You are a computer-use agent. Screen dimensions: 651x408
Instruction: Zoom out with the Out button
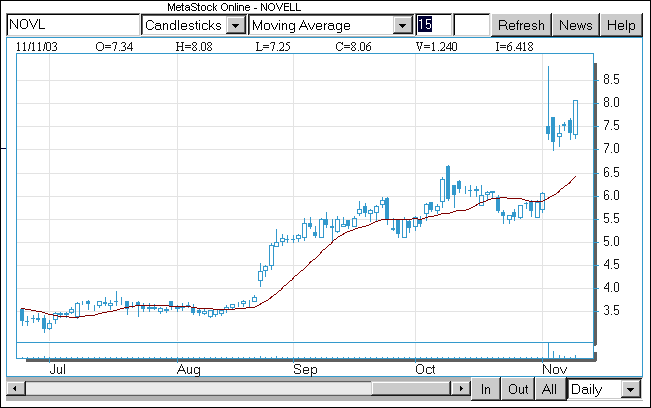tap(518, 389)
